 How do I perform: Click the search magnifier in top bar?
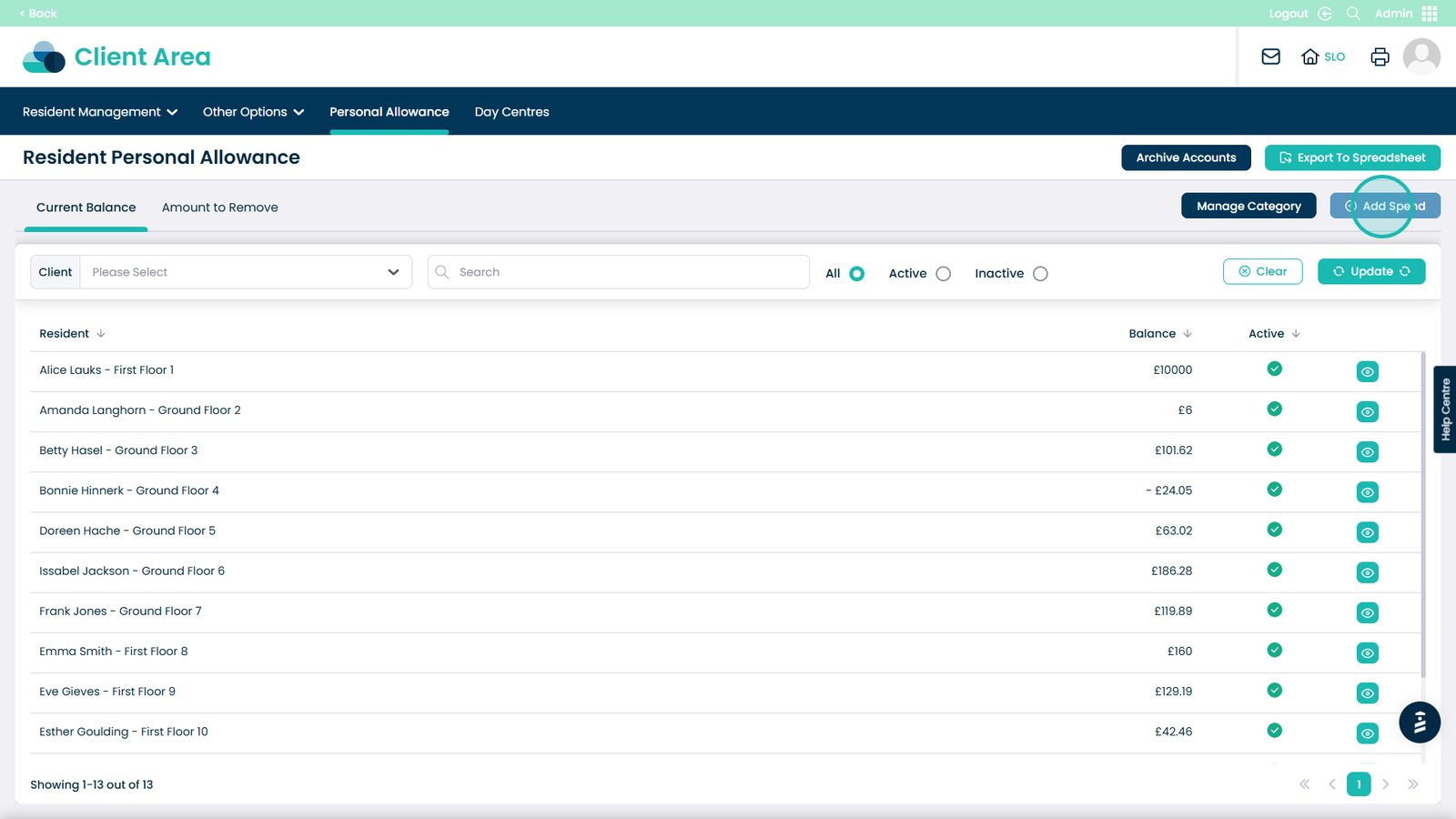pos(1353,14)
